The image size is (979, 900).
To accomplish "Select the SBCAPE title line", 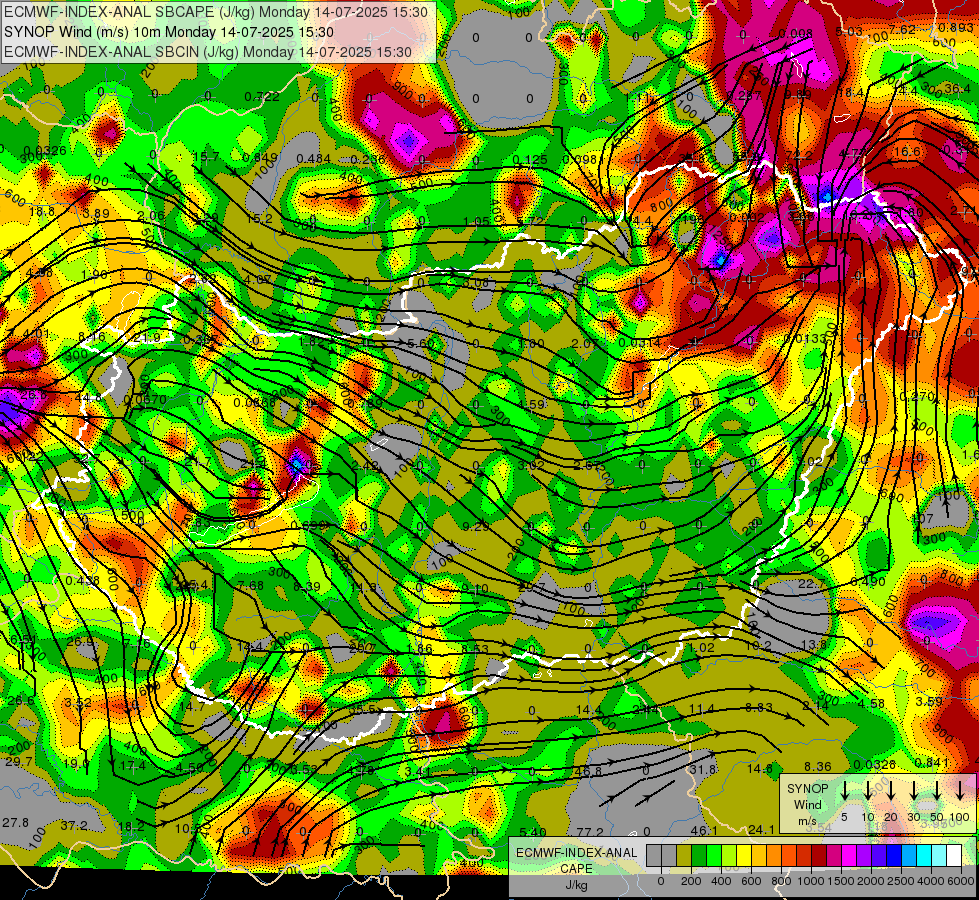I will click(215, 12).
